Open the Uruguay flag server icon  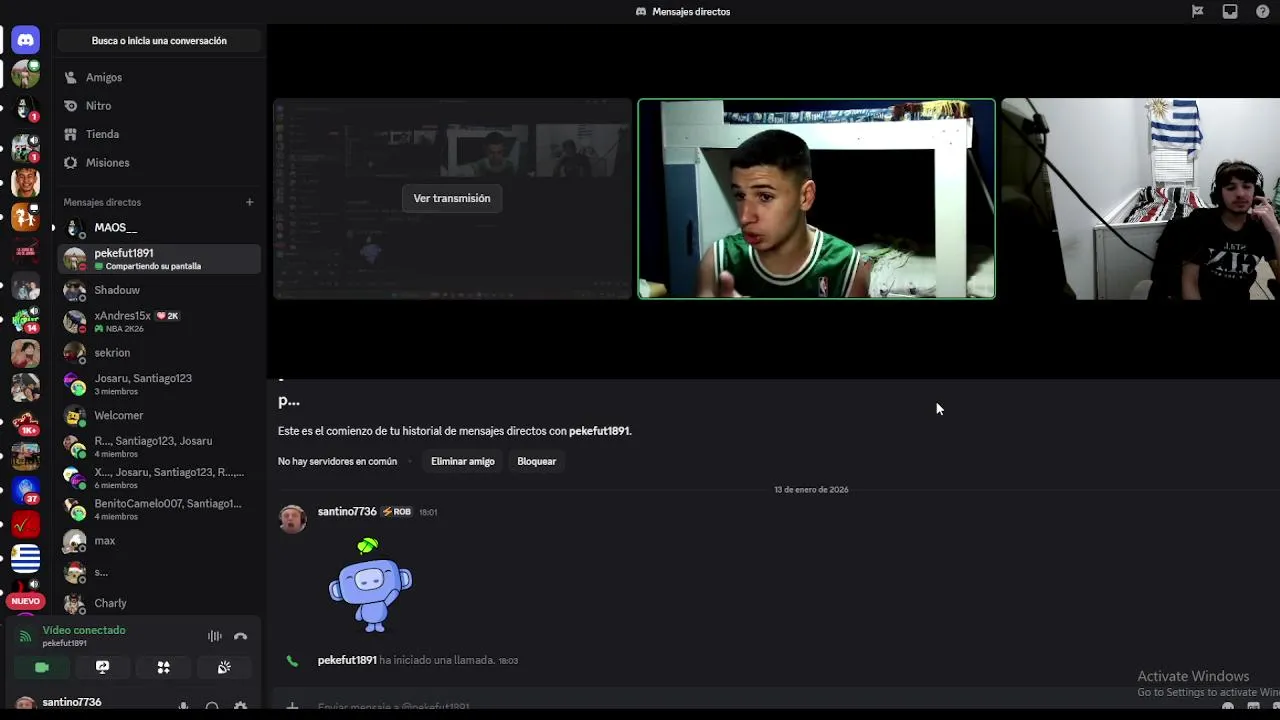(26, 557)
